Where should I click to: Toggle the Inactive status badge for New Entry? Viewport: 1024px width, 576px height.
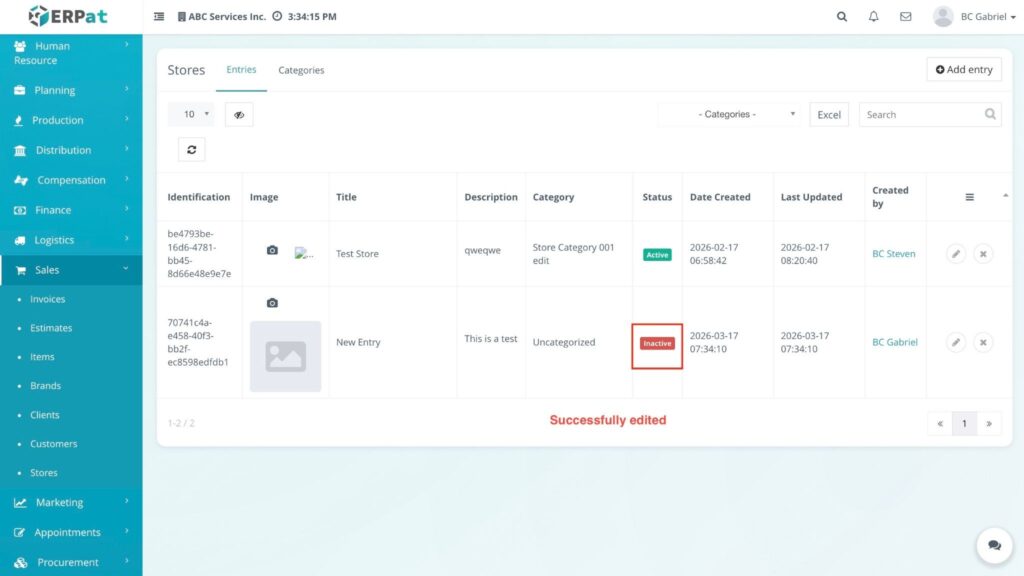657,343
